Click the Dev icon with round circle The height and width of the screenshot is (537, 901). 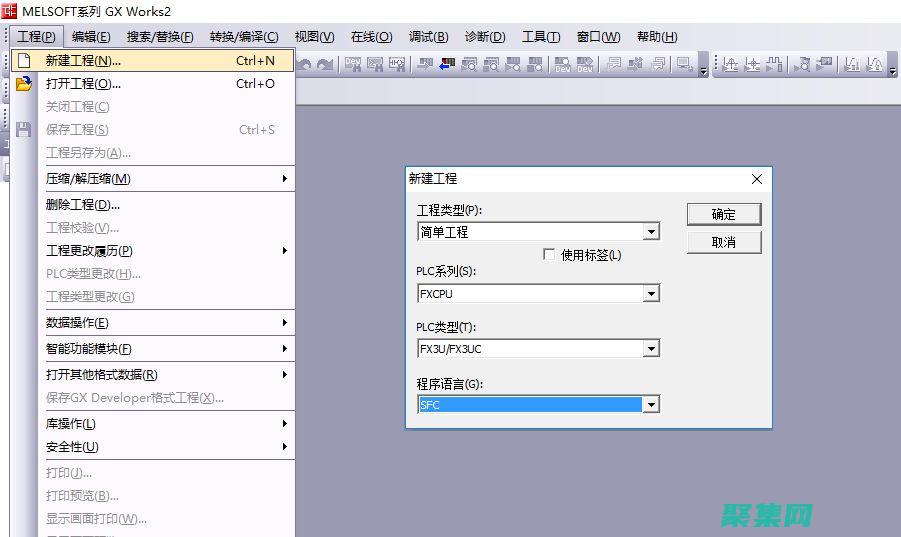click(x=562, y=64)
